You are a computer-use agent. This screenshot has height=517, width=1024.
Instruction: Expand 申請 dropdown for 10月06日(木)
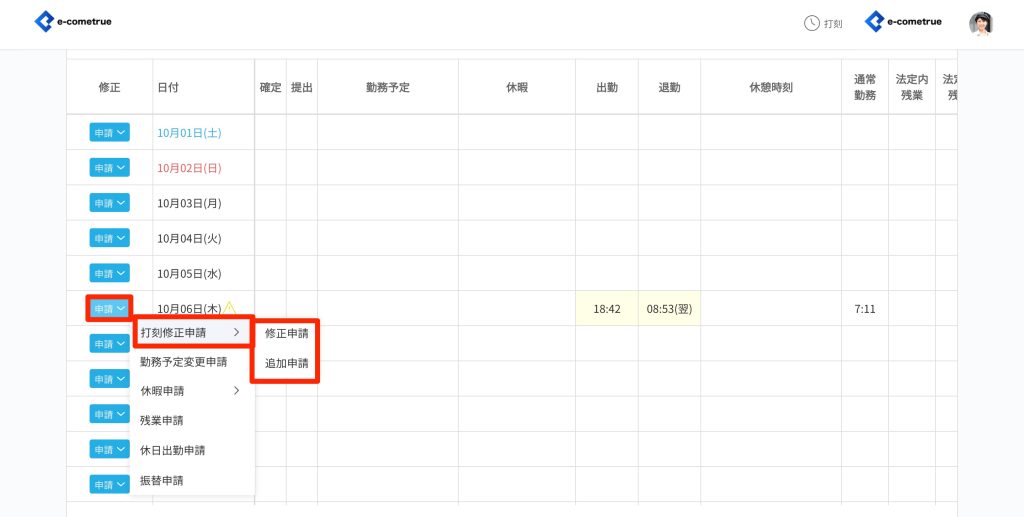(x=110, y=308)
